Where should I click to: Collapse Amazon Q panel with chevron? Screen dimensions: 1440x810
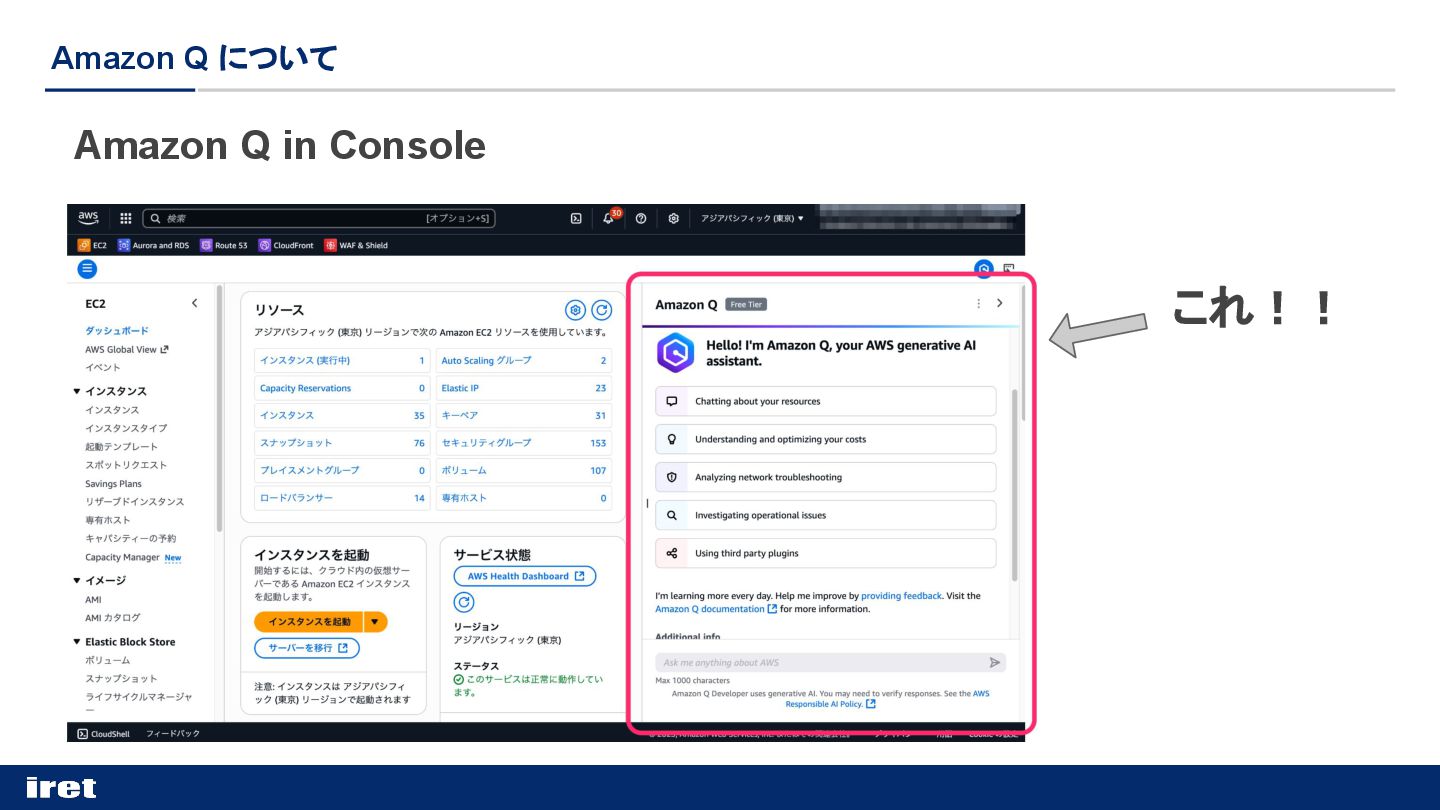click(x=999, y=304)
